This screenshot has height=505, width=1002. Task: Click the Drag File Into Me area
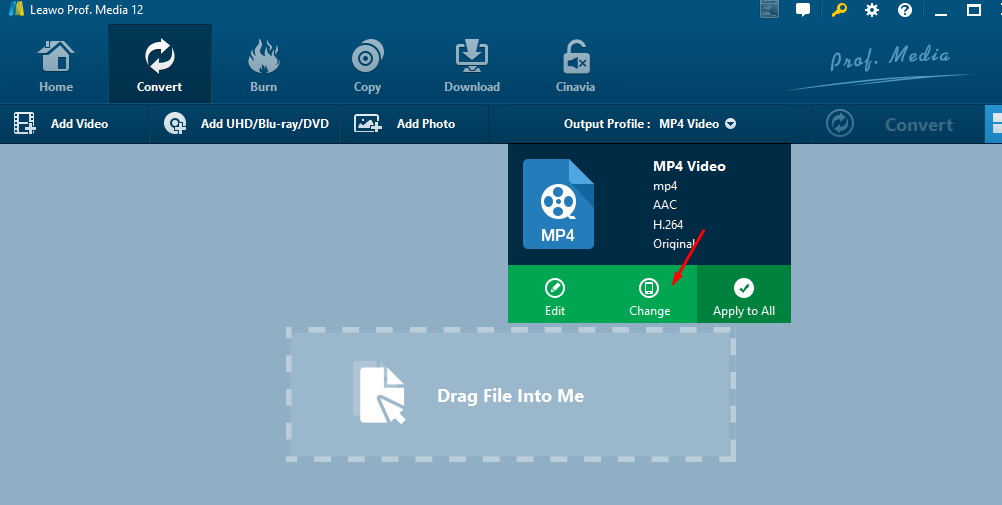click(511, 394)
